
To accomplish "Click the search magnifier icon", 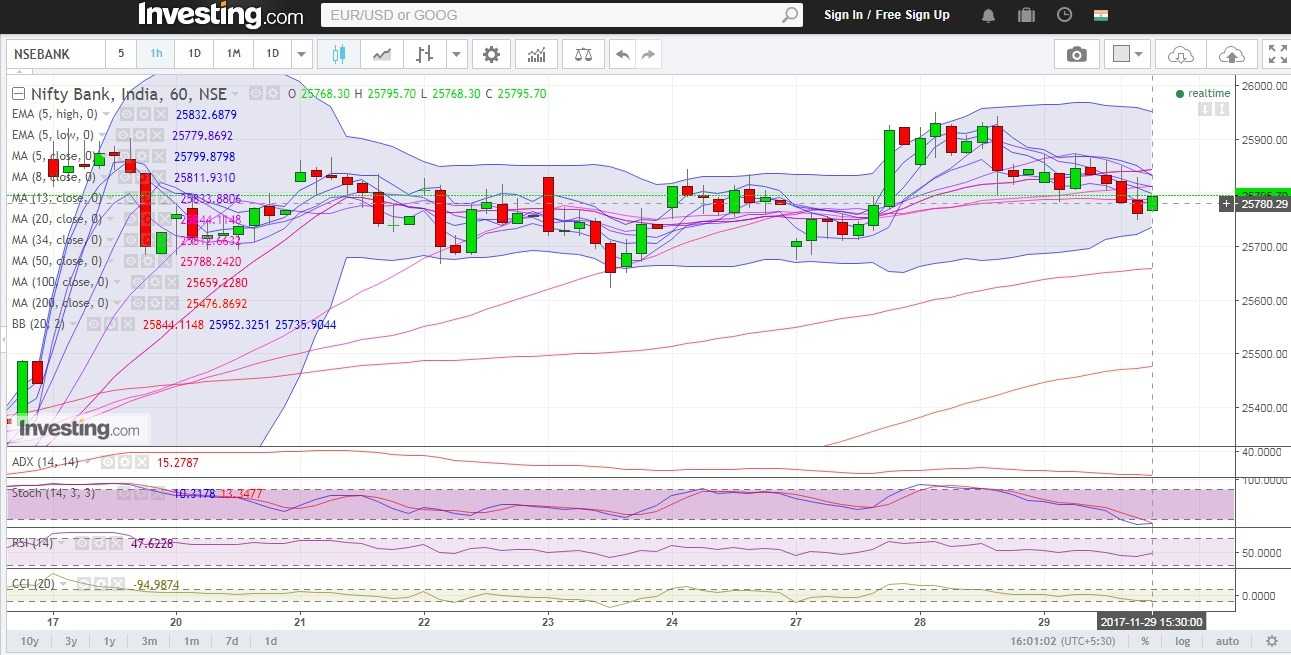I will (790, 15).
